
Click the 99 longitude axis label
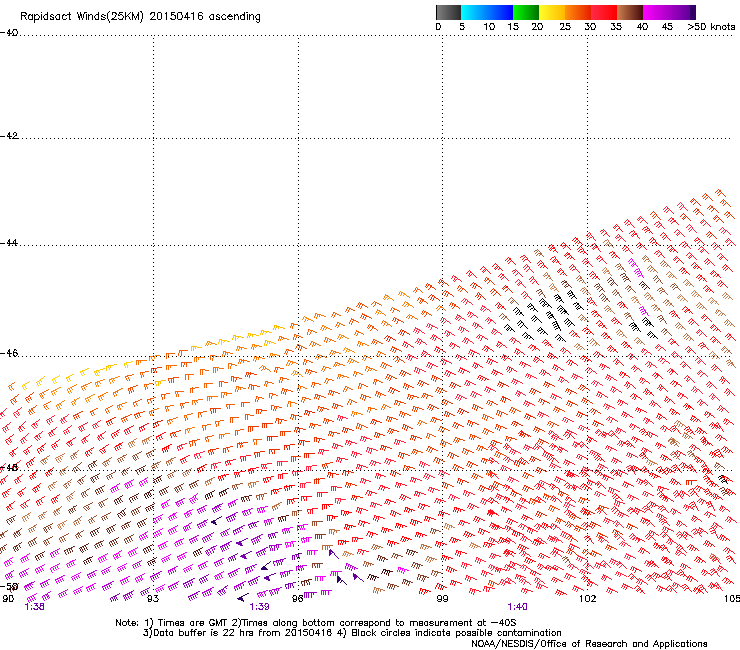click(442, 599)
